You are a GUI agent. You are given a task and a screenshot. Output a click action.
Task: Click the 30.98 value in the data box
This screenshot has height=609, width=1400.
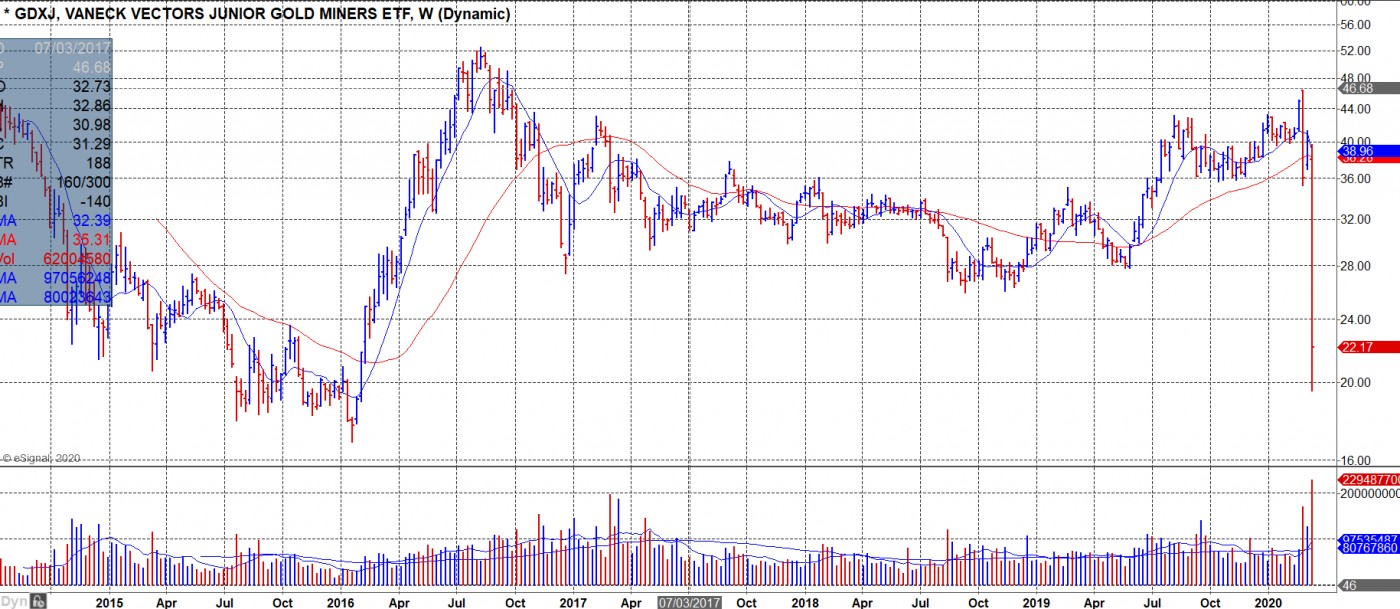tap(89, 125)
